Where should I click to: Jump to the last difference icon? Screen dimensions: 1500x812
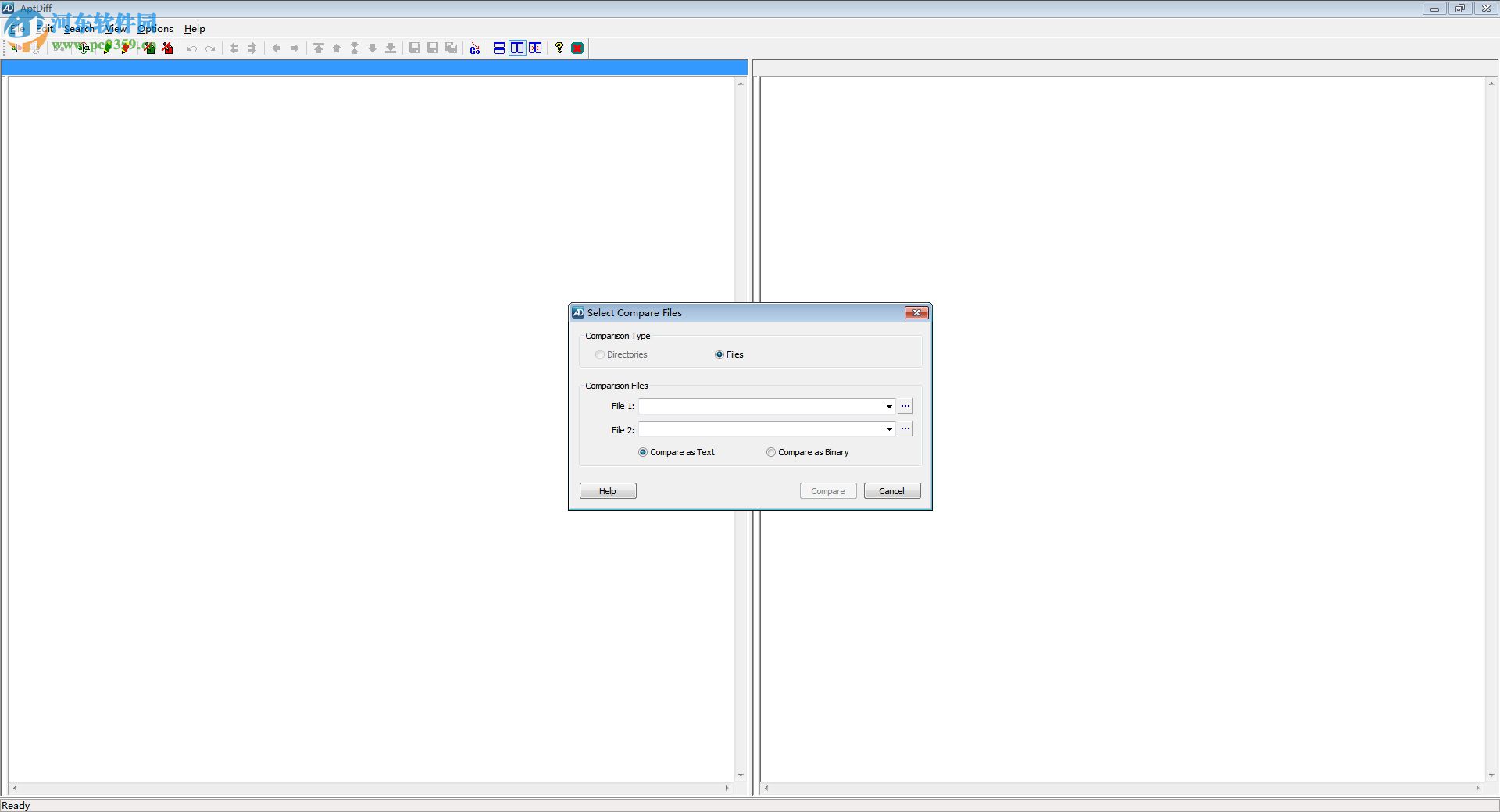391,48
